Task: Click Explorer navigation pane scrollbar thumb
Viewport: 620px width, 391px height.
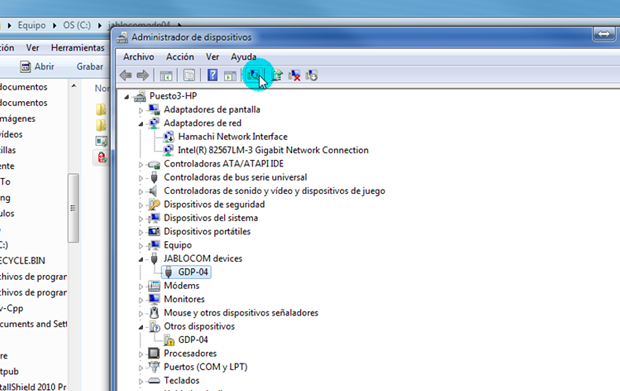Action: tap(73, 208)
